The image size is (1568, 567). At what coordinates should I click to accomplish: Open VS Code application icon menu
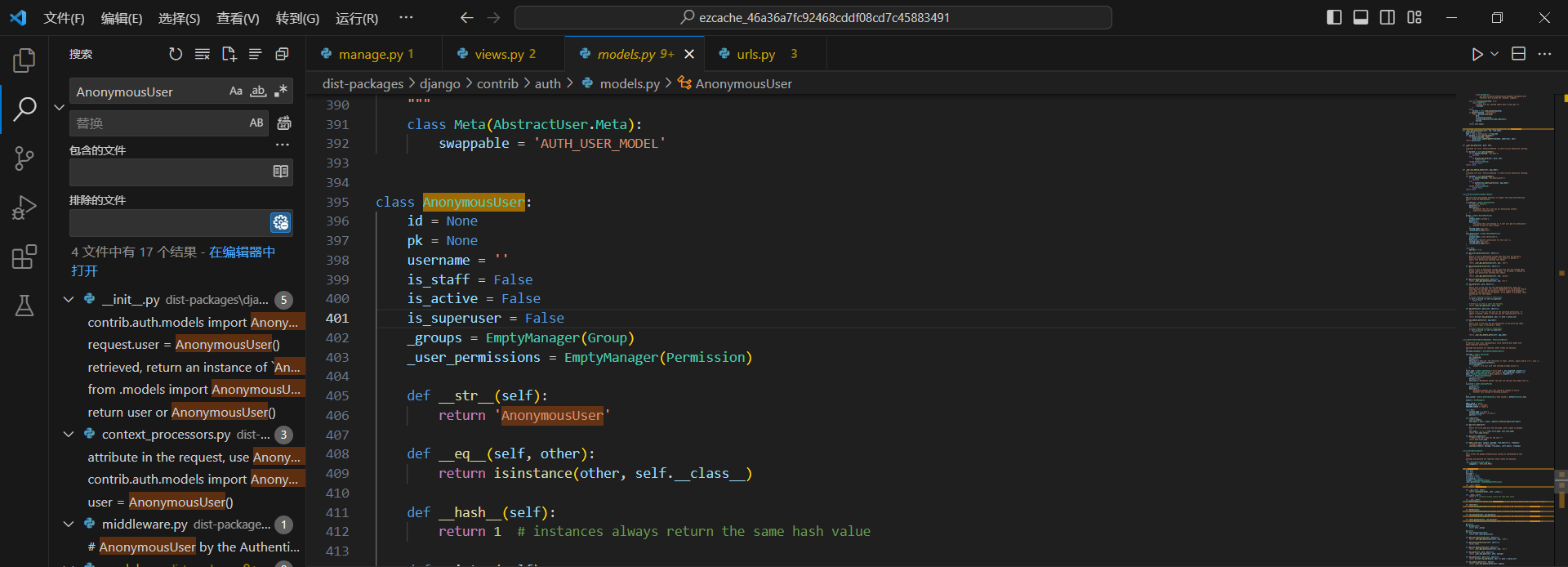pyautogui.click(x=18, y=17)
